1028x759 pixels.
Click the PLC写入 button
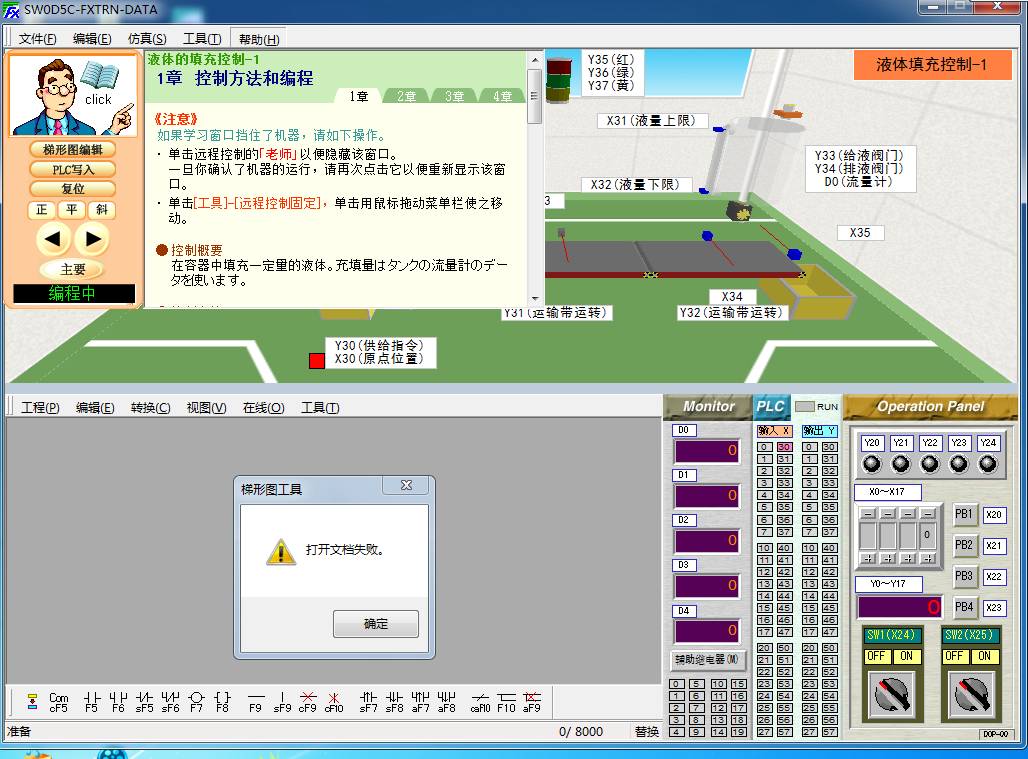pyautogui.click(x=72, y=169)
